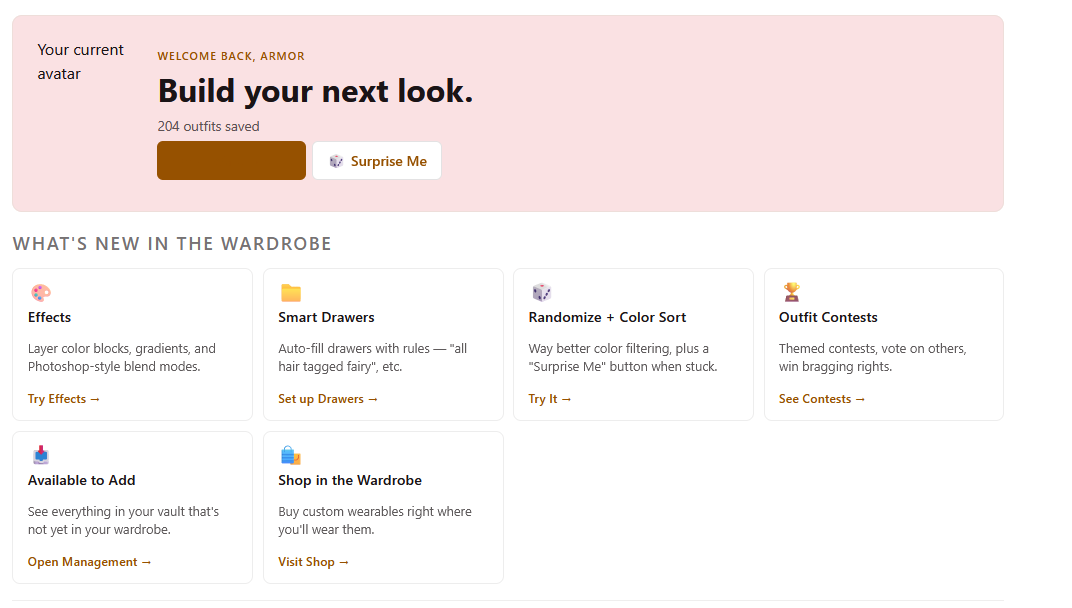Image resolution: width=1072 pixels, height=608 pixels.
Task: Click the solid brown button under outfits saved
Action: click(x=231, y=160)
